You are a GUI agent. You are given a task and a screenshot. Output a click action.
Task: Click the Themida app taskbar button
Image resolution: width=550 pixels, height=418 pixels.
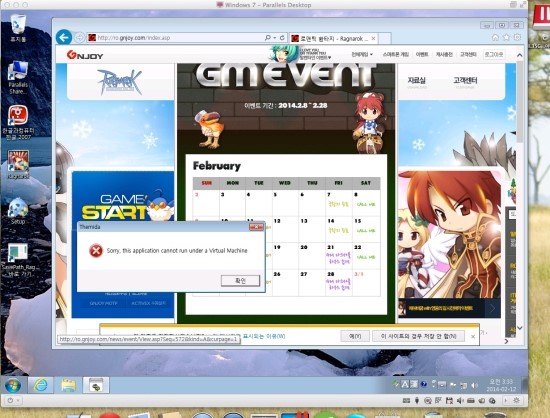96,385
